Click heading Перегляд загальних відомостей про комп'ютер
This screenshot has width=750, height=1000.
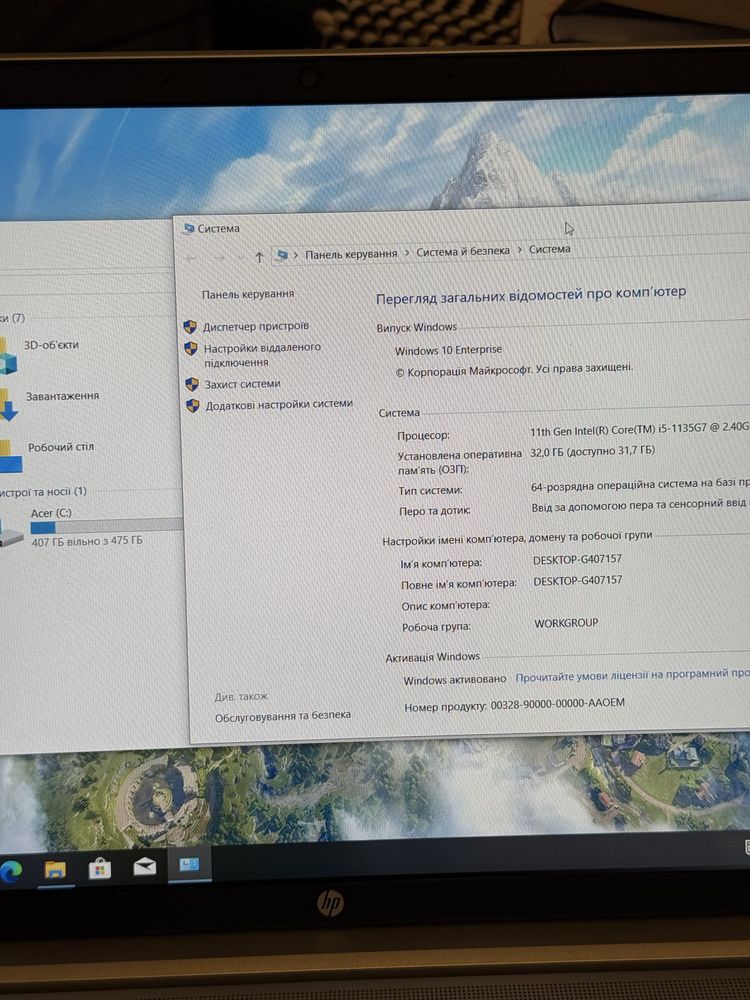pyautogui.click(x=531, y=295)
